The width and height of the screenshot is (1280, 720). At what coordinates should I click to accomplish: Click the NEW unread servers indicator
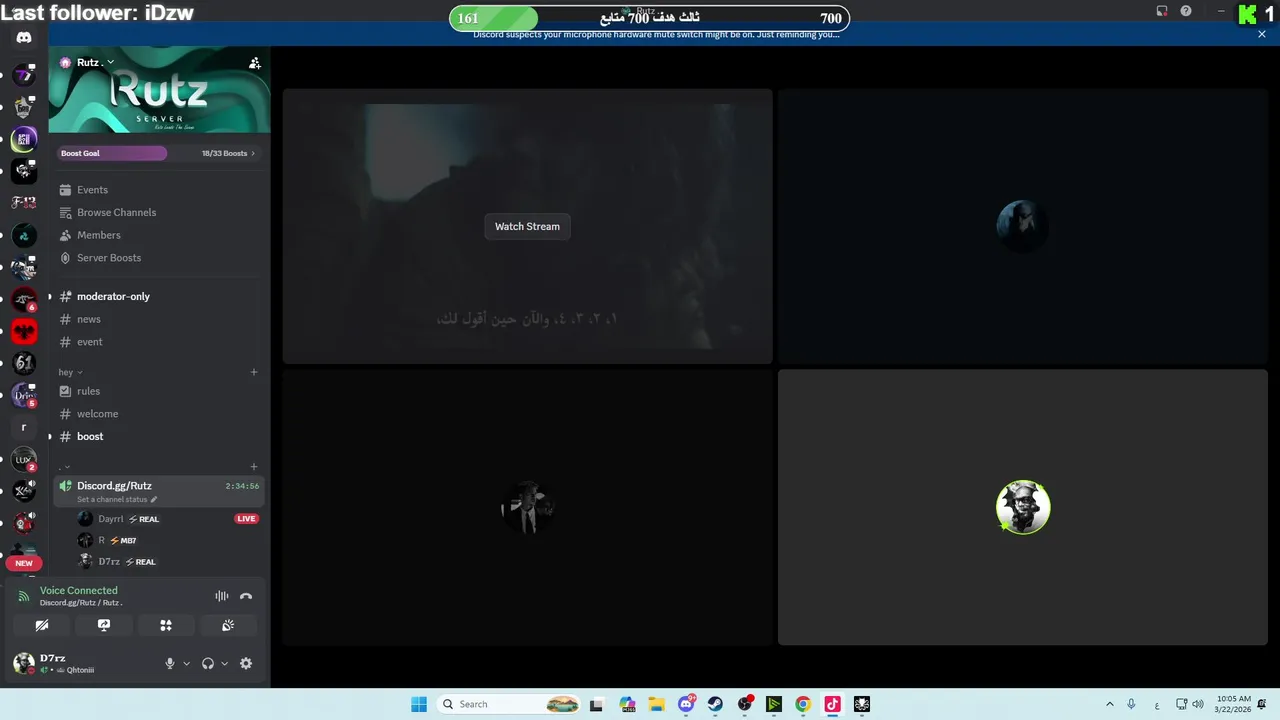pos(24,563)
